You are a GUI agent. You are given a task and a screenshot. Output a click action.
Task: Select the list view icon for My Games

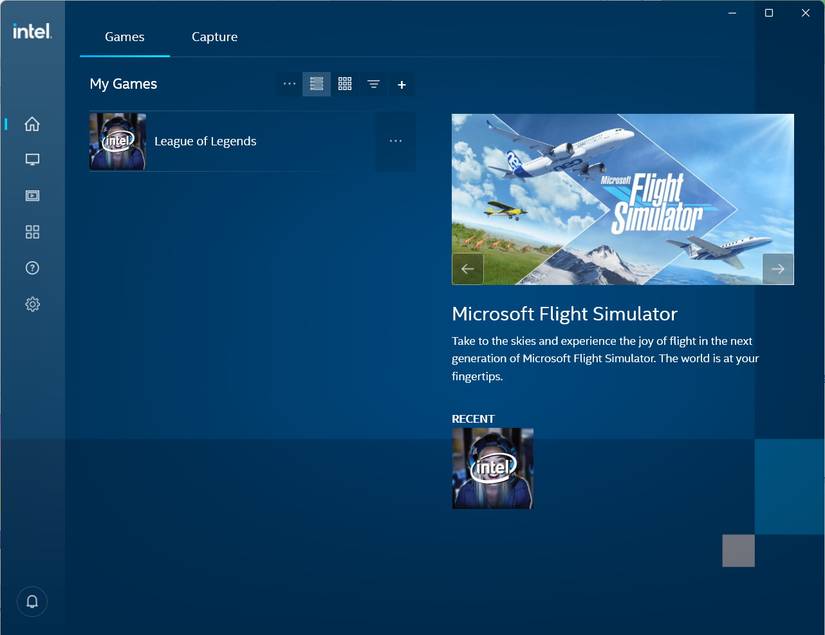tap(316, 84)
